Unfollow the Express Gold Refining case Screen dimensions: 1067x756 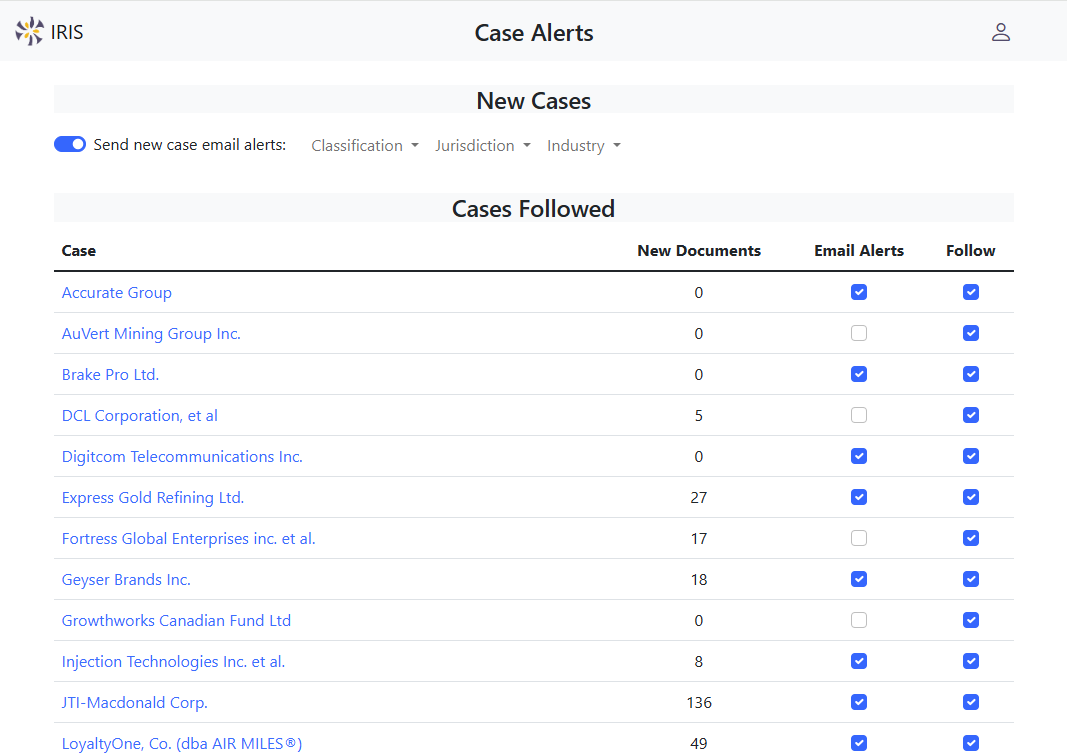(971, 497)
